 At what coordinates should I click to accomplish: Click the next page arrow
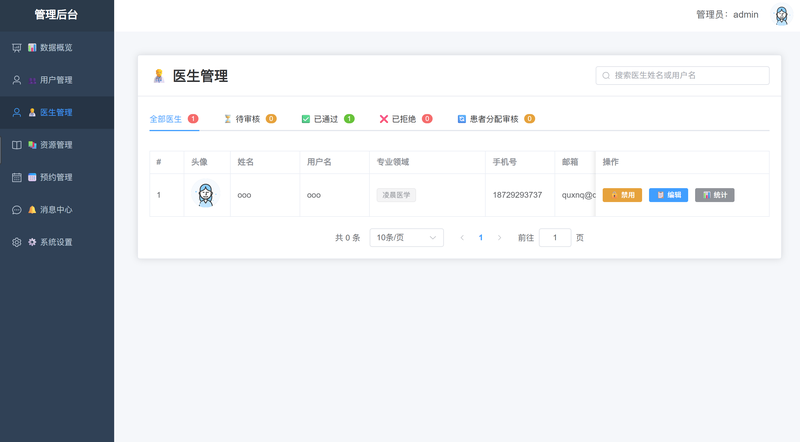pyautogui.click(x=499, y=237)
